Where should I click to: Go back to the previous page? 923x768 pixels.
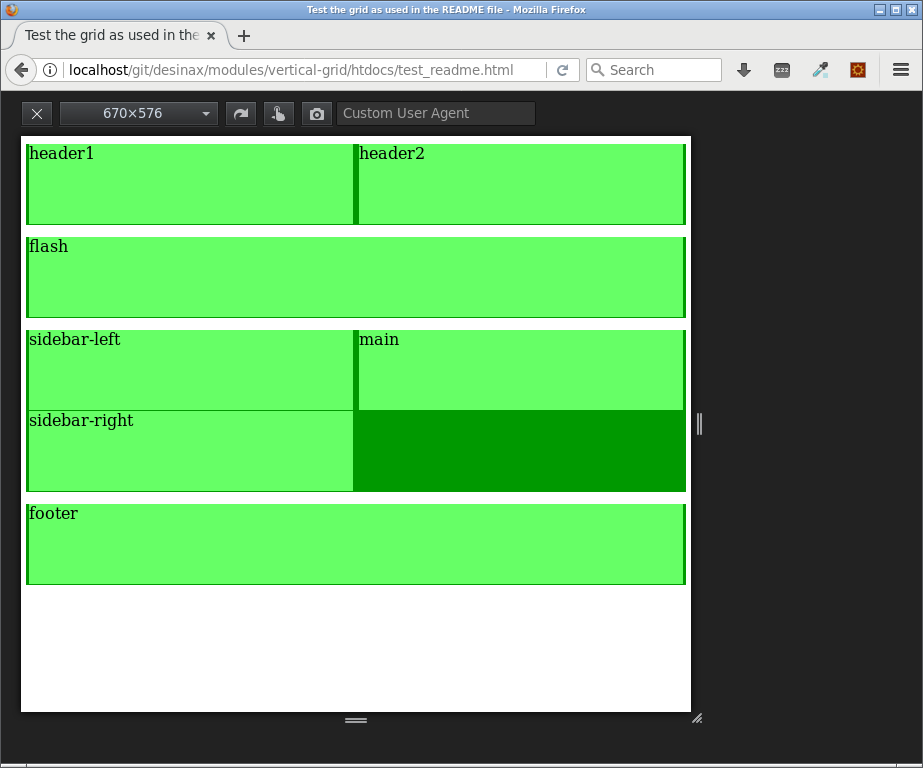point(21,70)
